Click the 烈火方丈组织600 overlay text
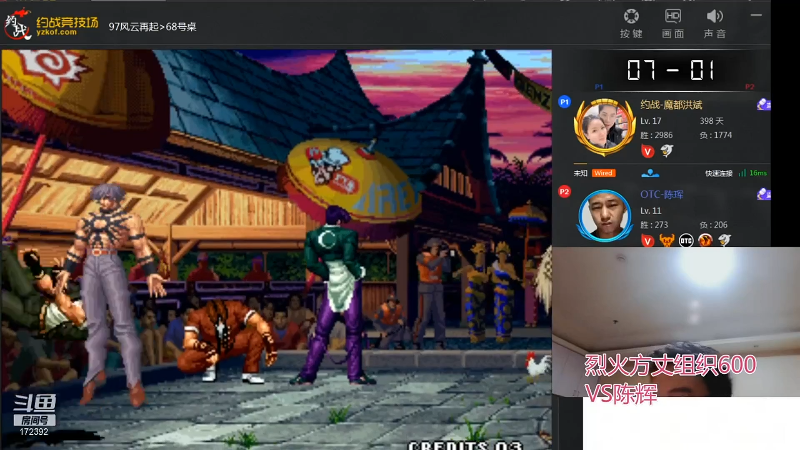The image size is (800, 450). [x=670, y=365]
